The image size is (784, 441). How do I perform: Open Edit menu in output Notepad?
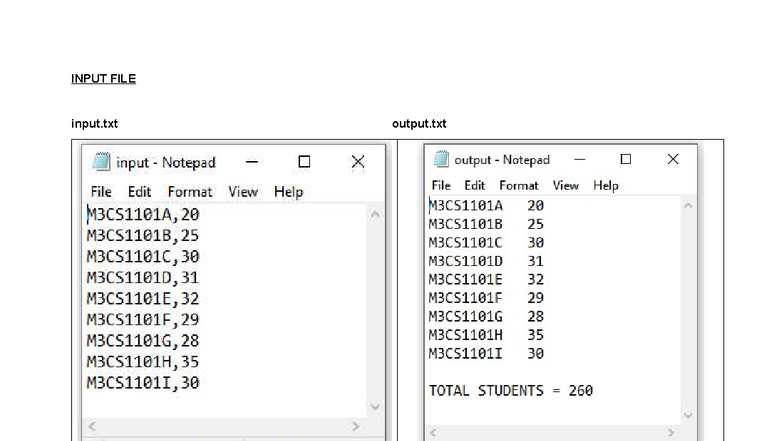tap(475, 186)
